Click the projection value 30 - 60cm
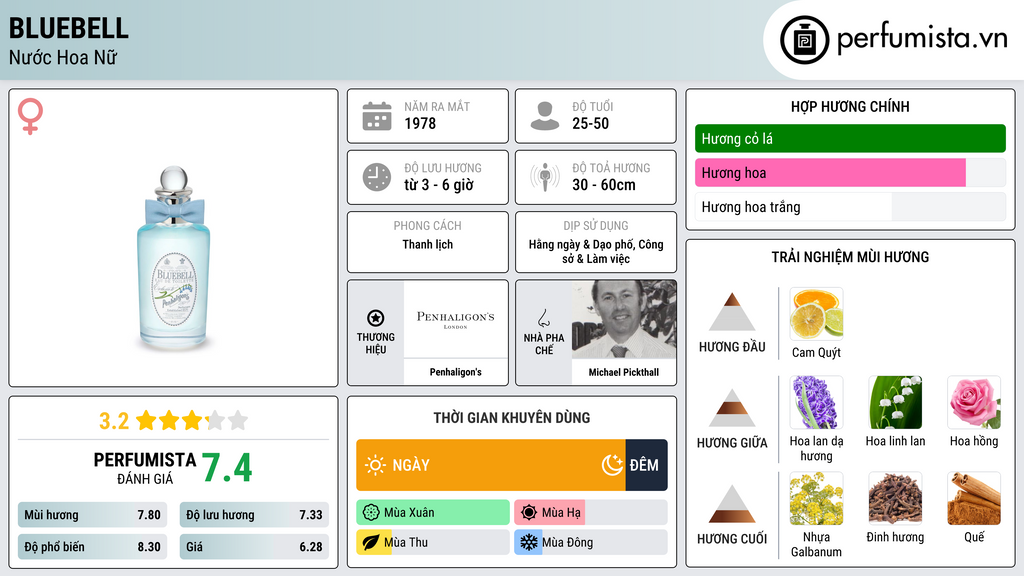 coord(604,185)
